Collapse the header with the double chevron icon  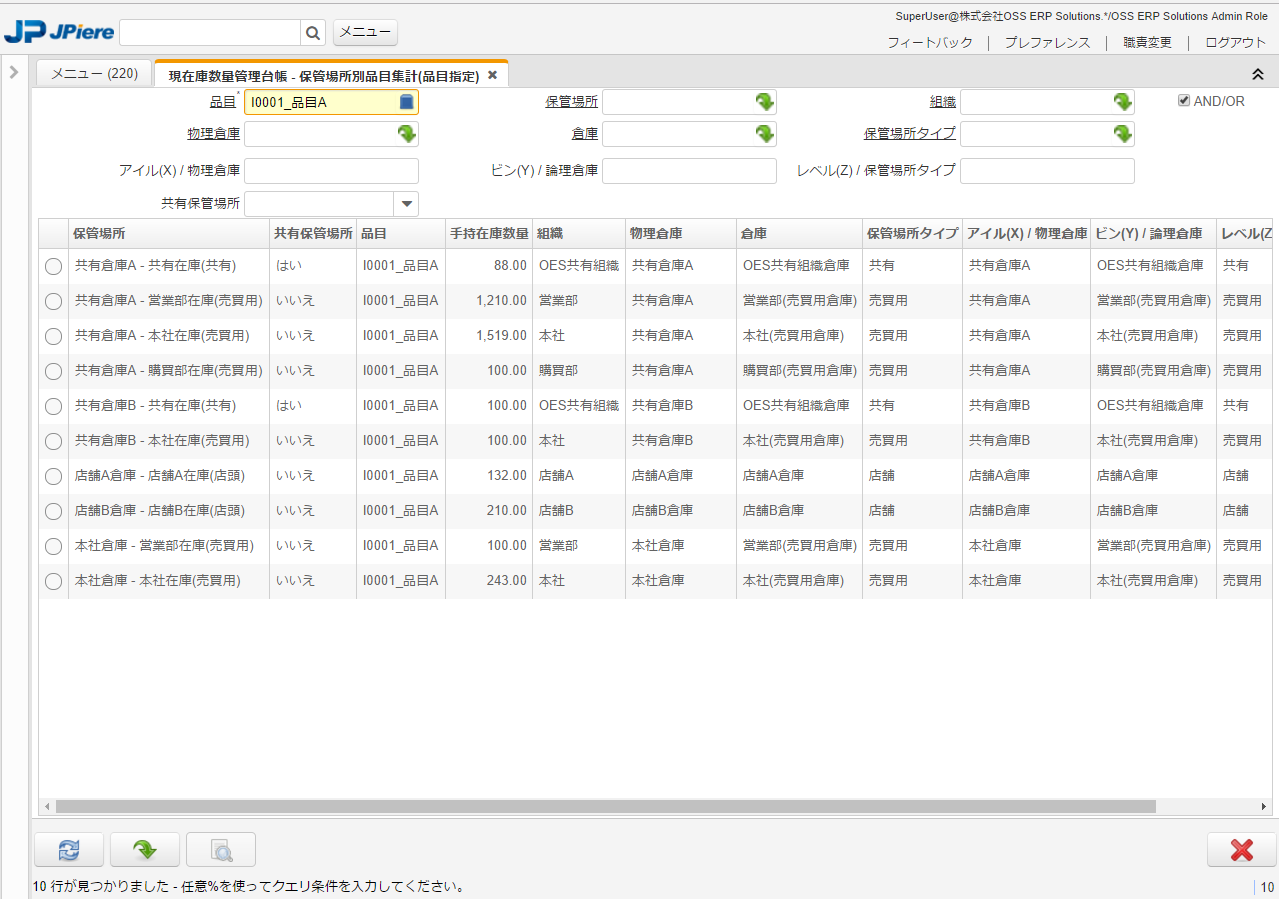(1257, 74)
